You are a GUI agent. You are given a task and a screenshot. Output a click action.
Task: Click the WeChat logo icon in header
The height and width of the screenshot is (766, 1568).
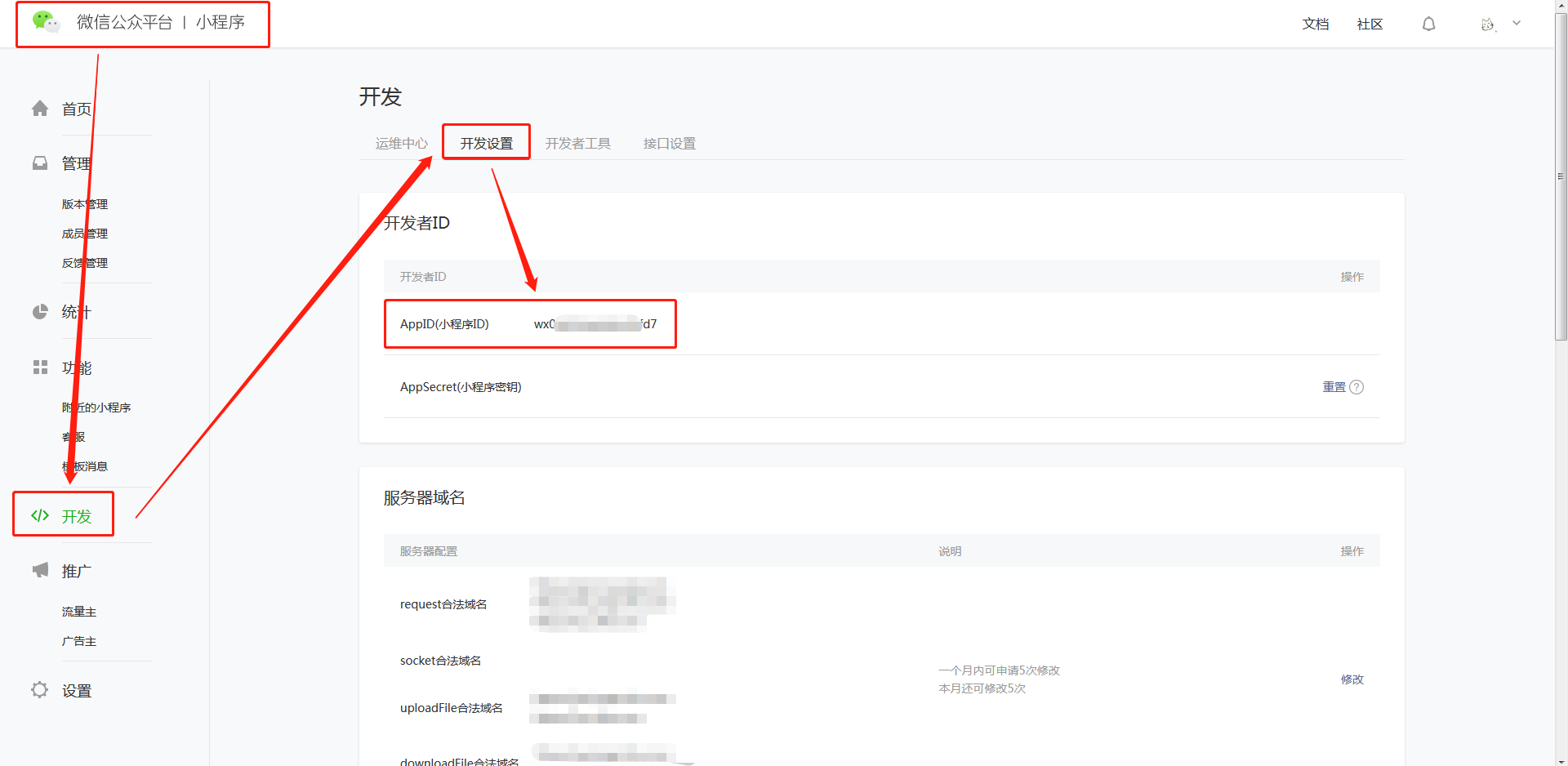(46, 22)
